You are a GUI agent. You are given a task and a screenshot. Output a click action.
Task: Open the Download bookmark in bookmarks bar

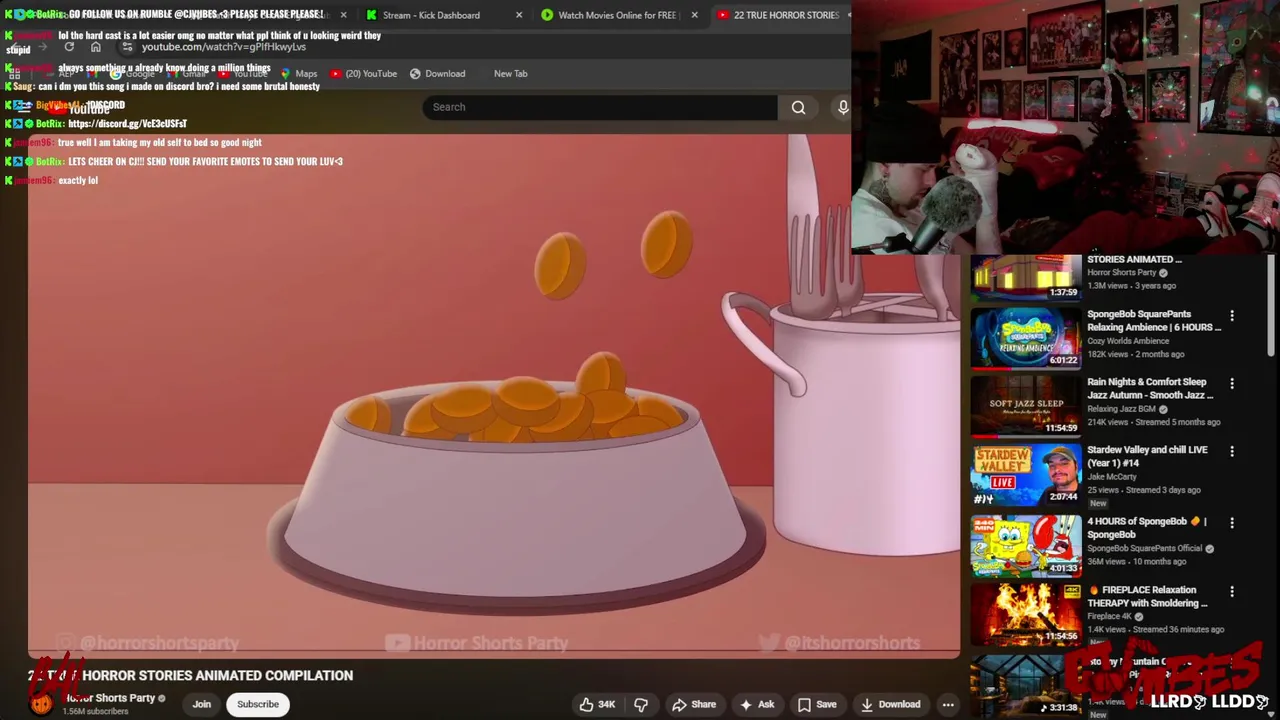[438, 73]
